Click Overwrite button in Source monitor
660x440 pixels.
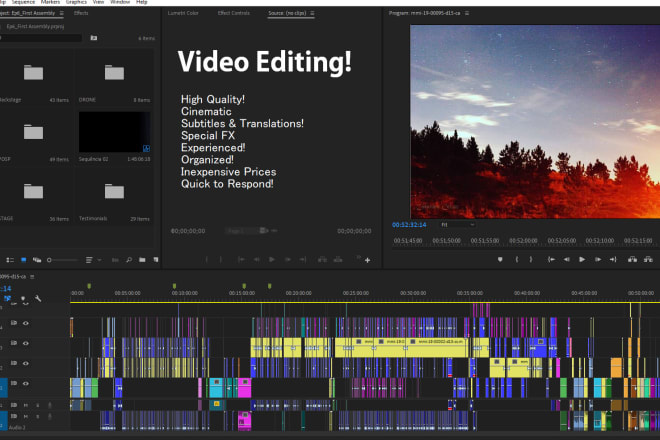(x=338, y=260)
